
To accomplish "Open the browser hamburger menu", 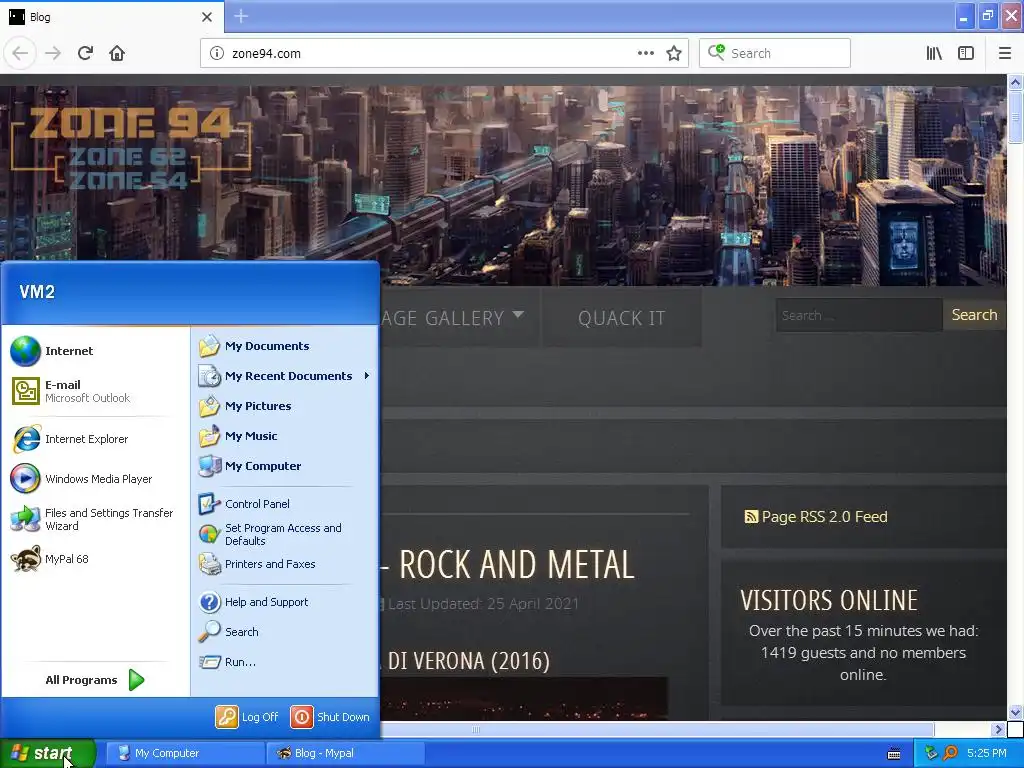I will [1005, 54].
